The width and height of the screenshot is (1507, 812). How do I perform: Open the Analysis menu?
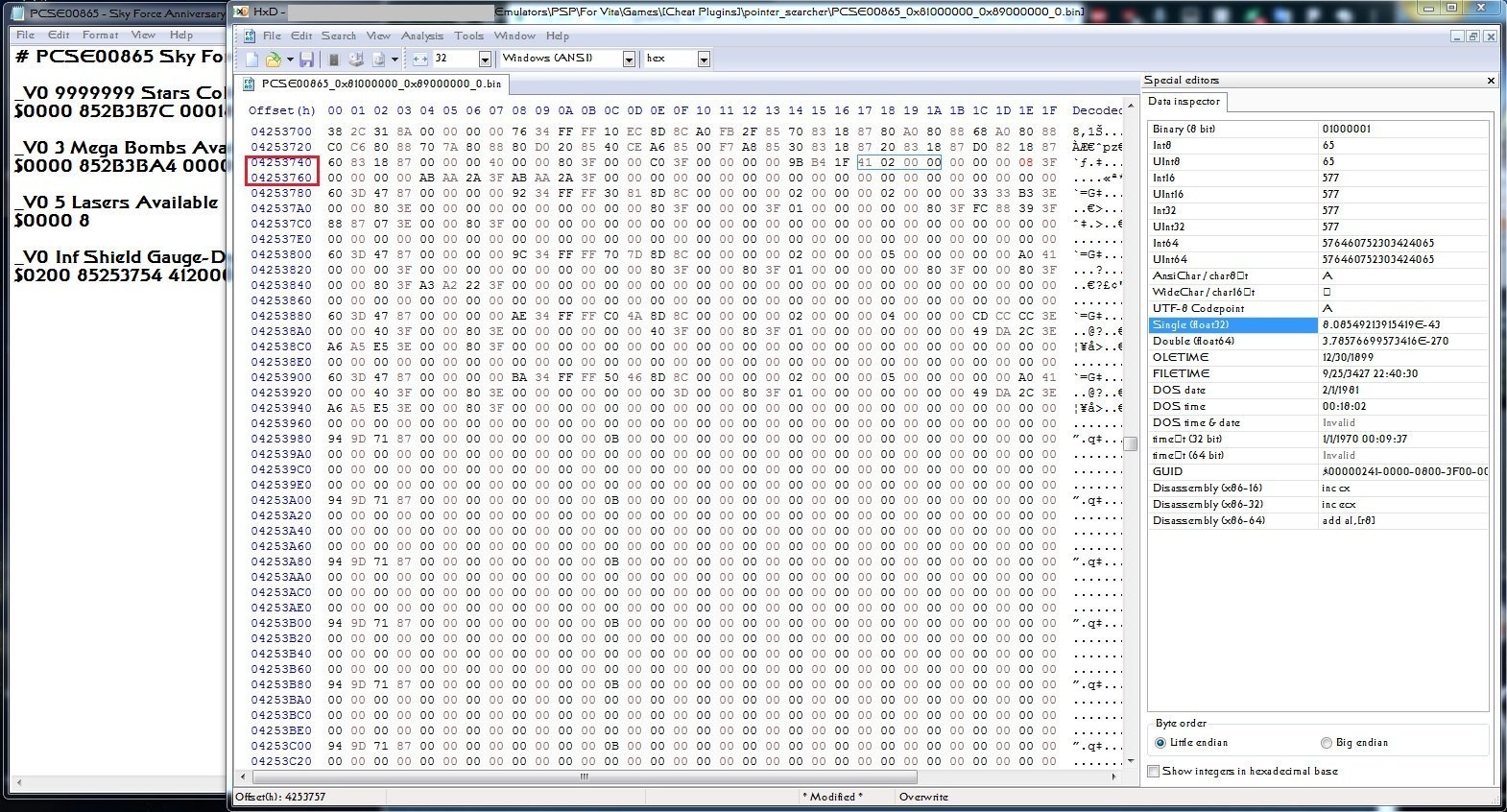[422, 36]
